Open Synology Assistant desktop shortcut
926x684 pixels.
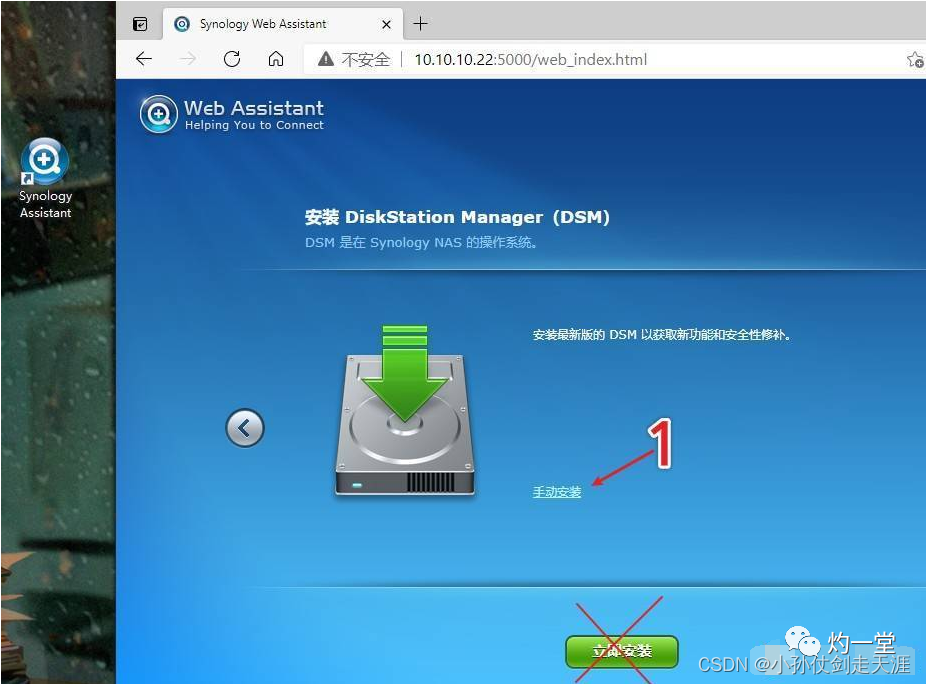point(45,178)
